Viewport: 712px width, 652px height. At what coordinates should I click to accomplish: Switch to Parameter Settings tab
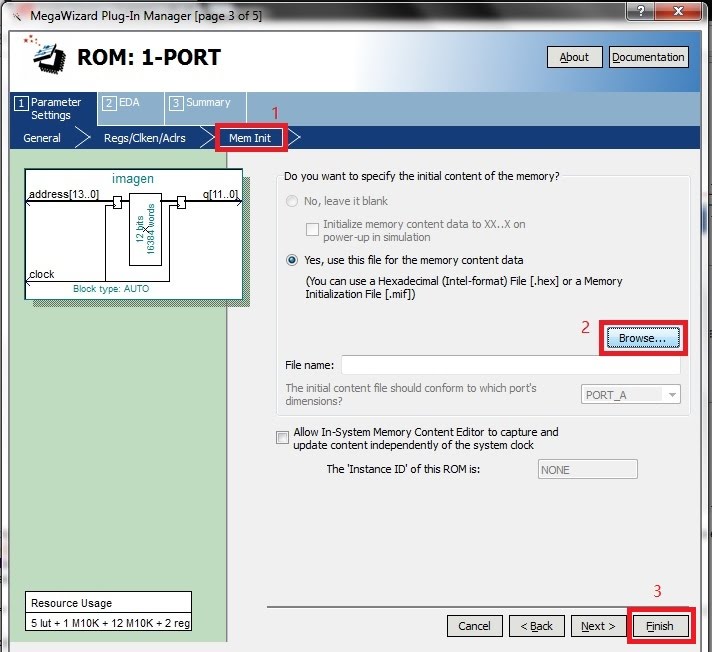pyautogui.click(x=53, y=109)
